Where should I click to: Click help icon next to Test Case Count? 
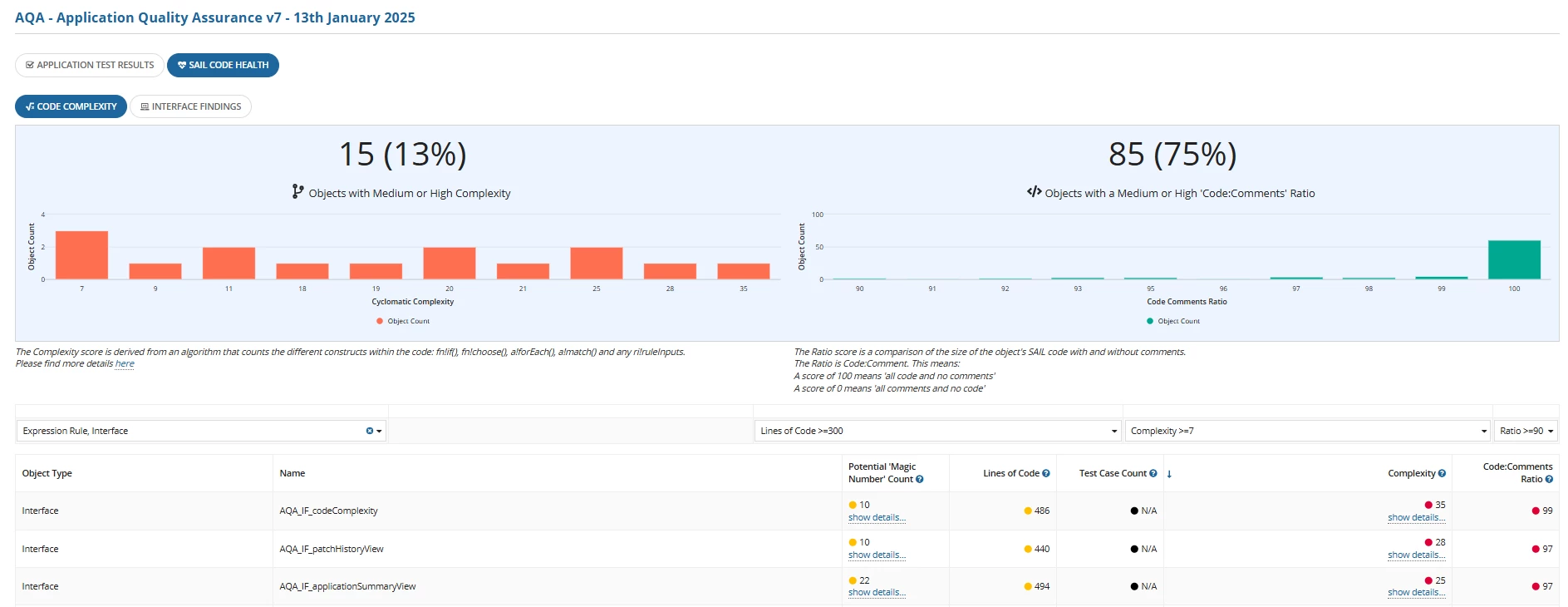[x=1153, y=473]
